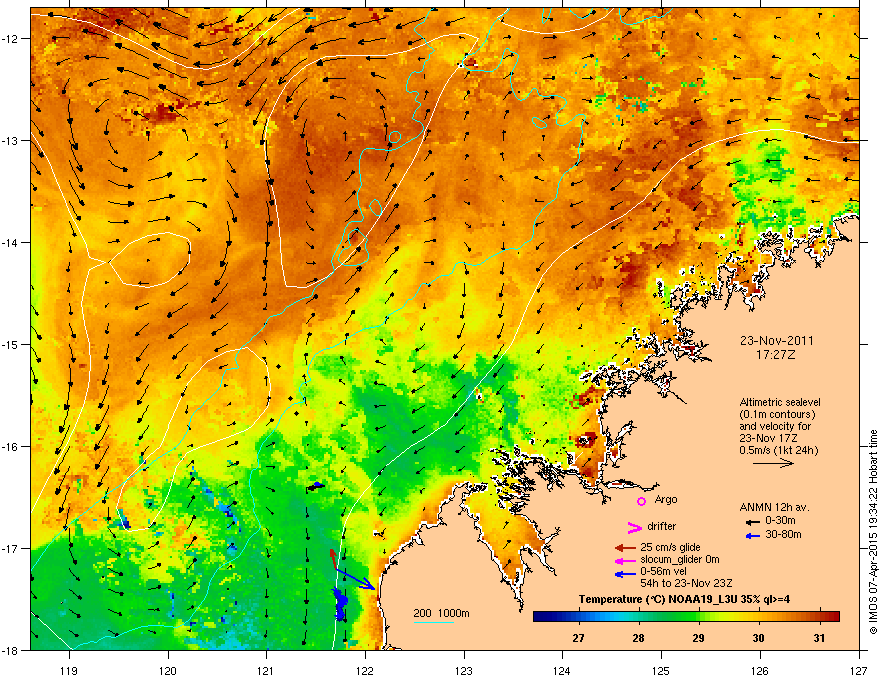Click the magenta drifter arrowhead legend symbol
The height and width of the screenshot is (680, 880).
point(634,527)
